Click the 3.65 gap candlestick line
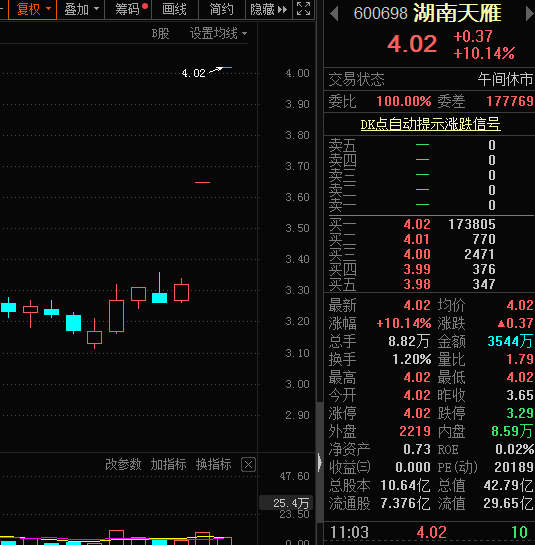 click(202, 182)
